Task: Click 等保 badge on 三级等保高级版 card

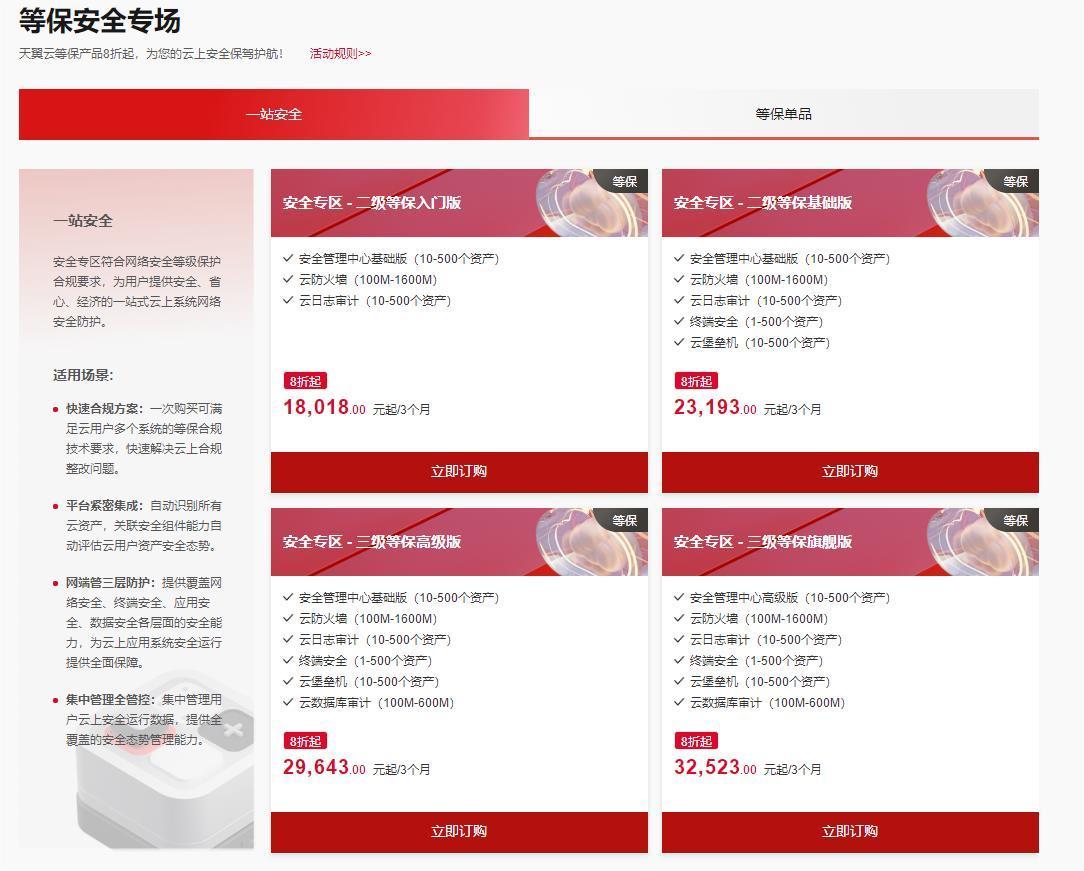Action: pos(624,520)
